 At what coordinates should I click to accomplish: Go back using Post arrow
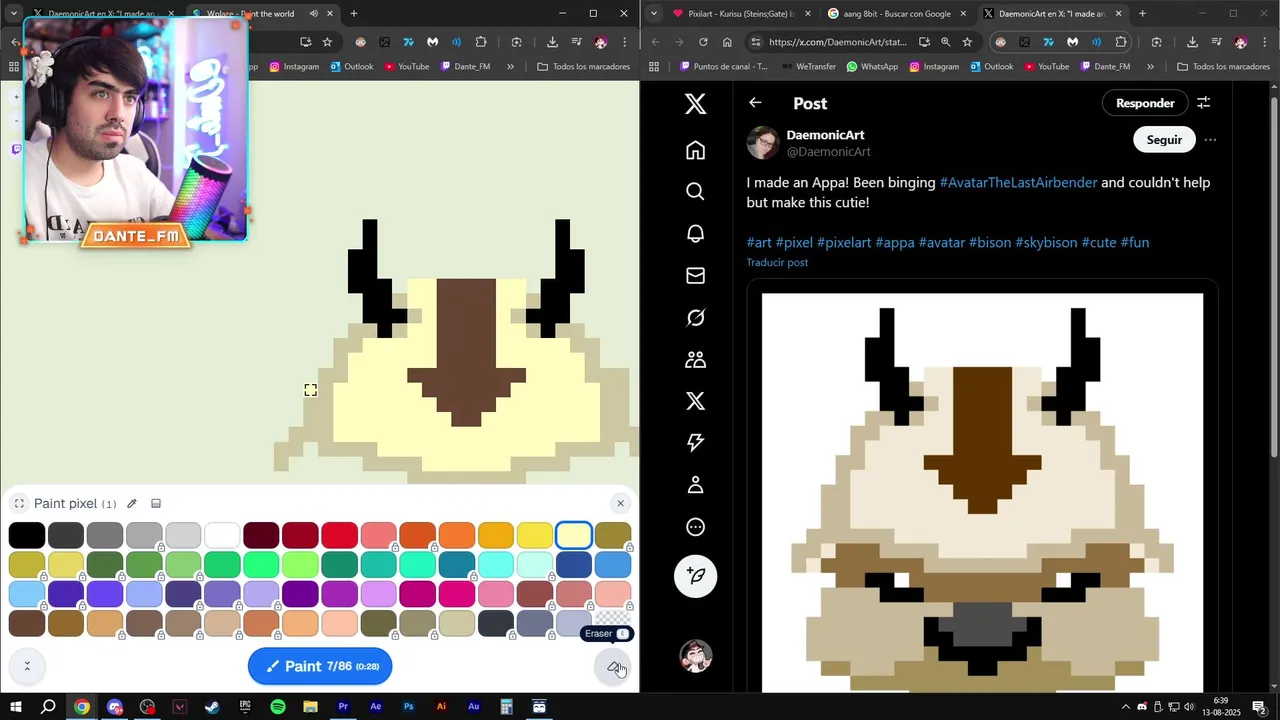pos(755,103)
